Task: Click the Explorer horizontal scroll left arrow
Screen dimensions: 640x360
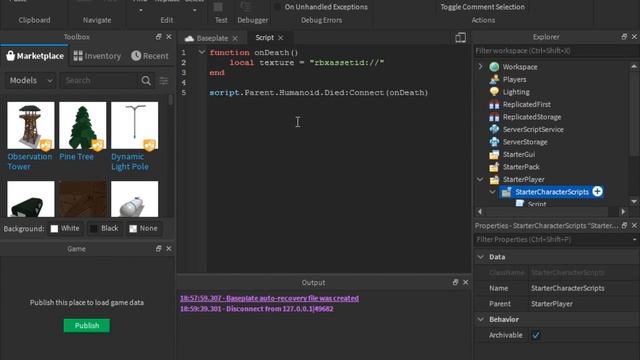Action: coord(480,211)
